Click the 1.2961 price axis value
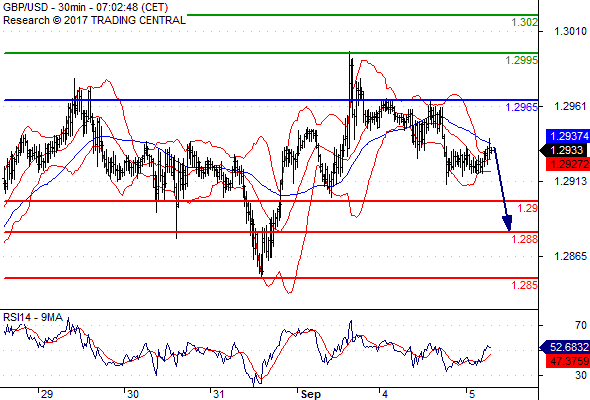The height and width of the screenshot is (400, 590). (x=570, y=106)
